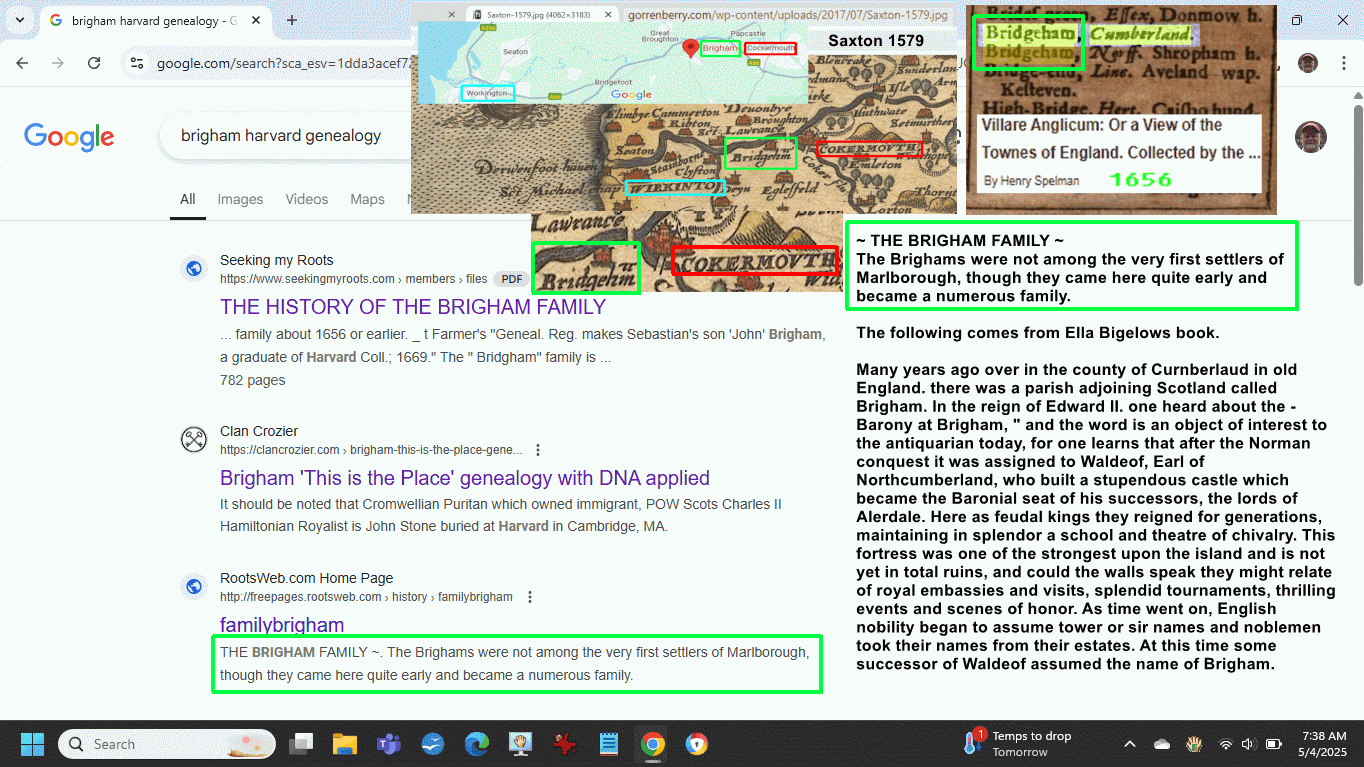
Task: Click the clancrozier.com URL breadcrumb
Action: pos(371,450)
